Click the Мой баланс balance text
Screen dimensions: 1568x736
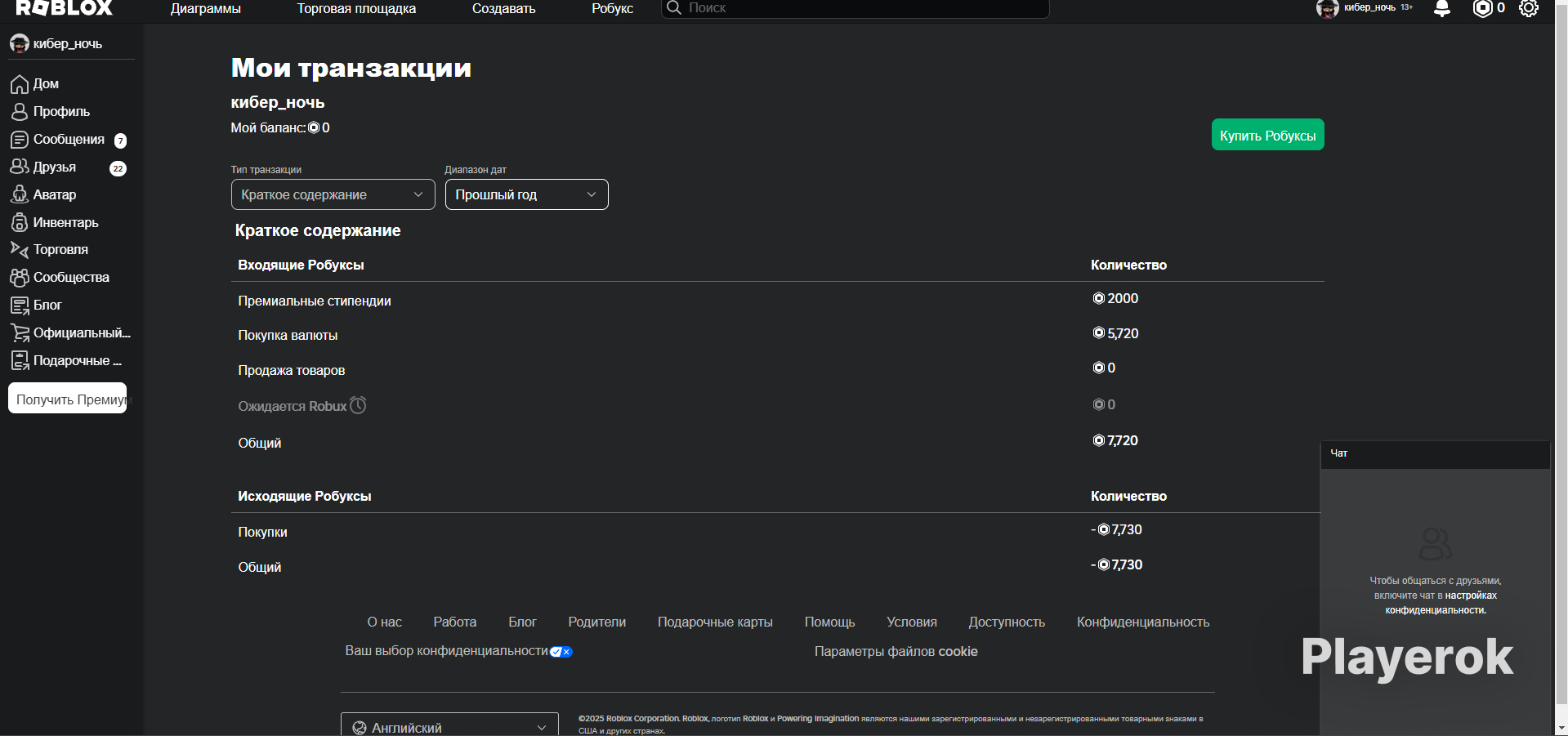280,127
